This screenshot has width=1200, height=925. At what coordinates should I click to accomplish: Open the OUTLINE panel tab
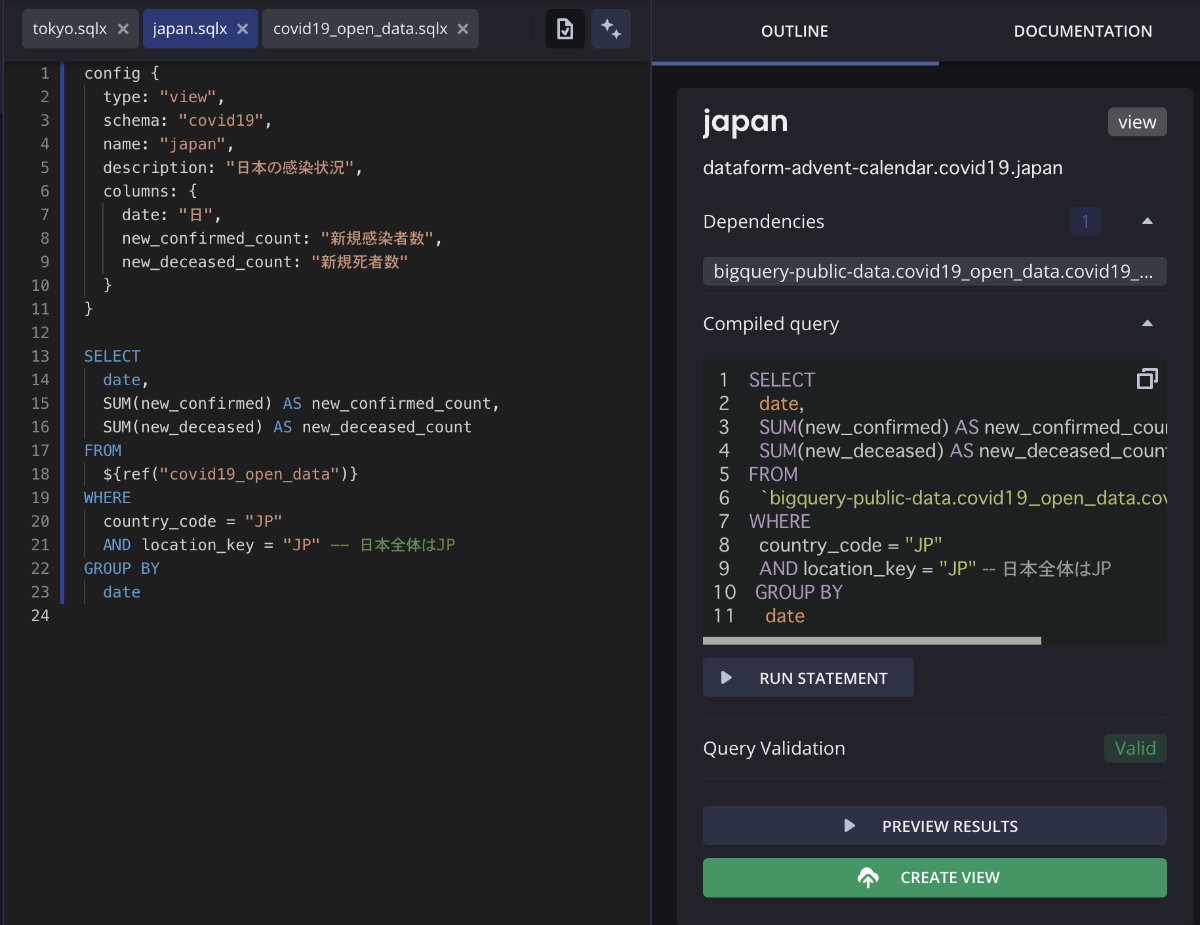pos(795,31)
